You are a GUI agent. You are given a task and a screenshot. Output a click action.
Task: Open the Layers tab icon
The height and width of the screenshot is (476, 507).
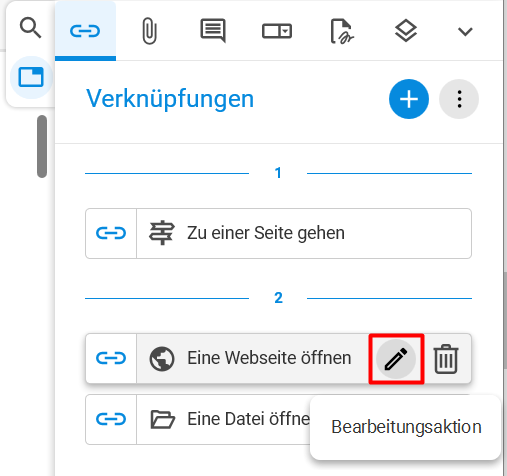coord(406,31)
